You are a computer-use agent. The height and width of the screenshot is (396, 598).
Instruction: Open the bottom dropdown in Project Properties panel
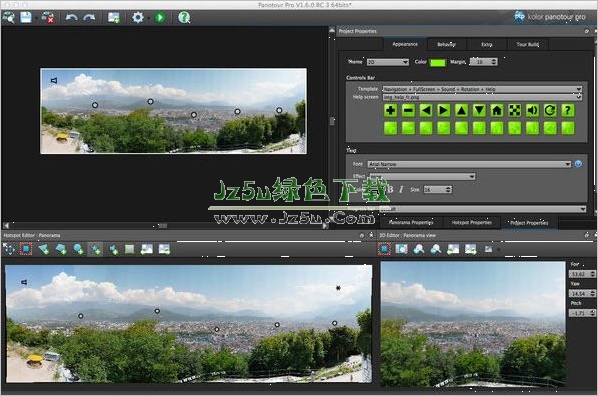482,209
